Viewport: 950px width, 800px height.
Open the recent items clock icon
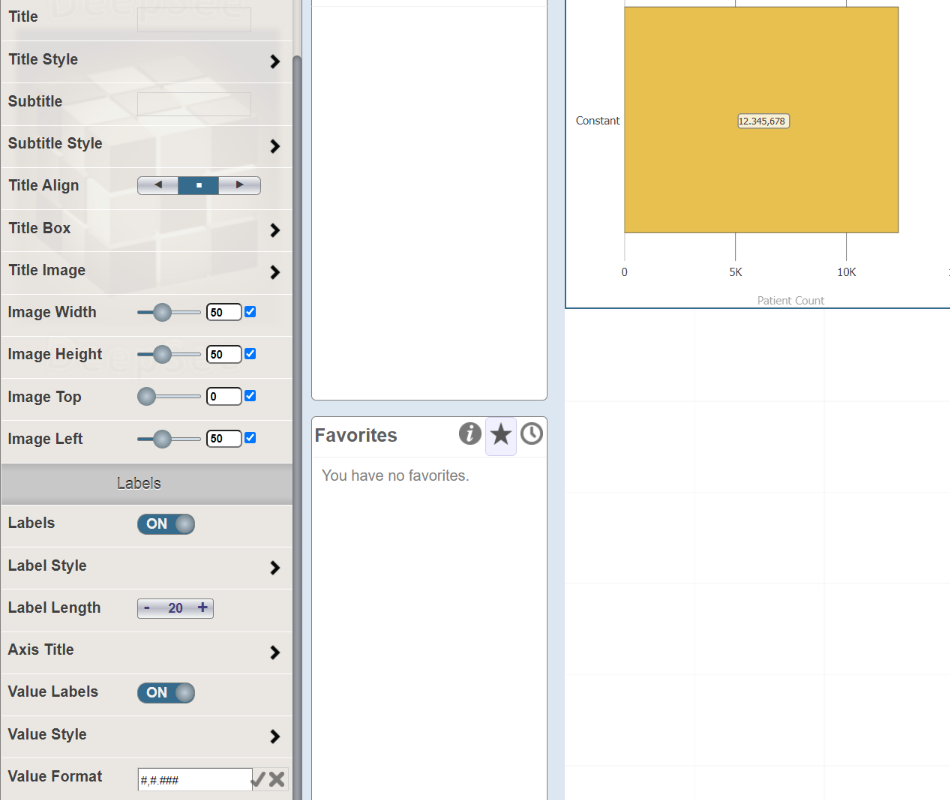click(x=531, y=434)
